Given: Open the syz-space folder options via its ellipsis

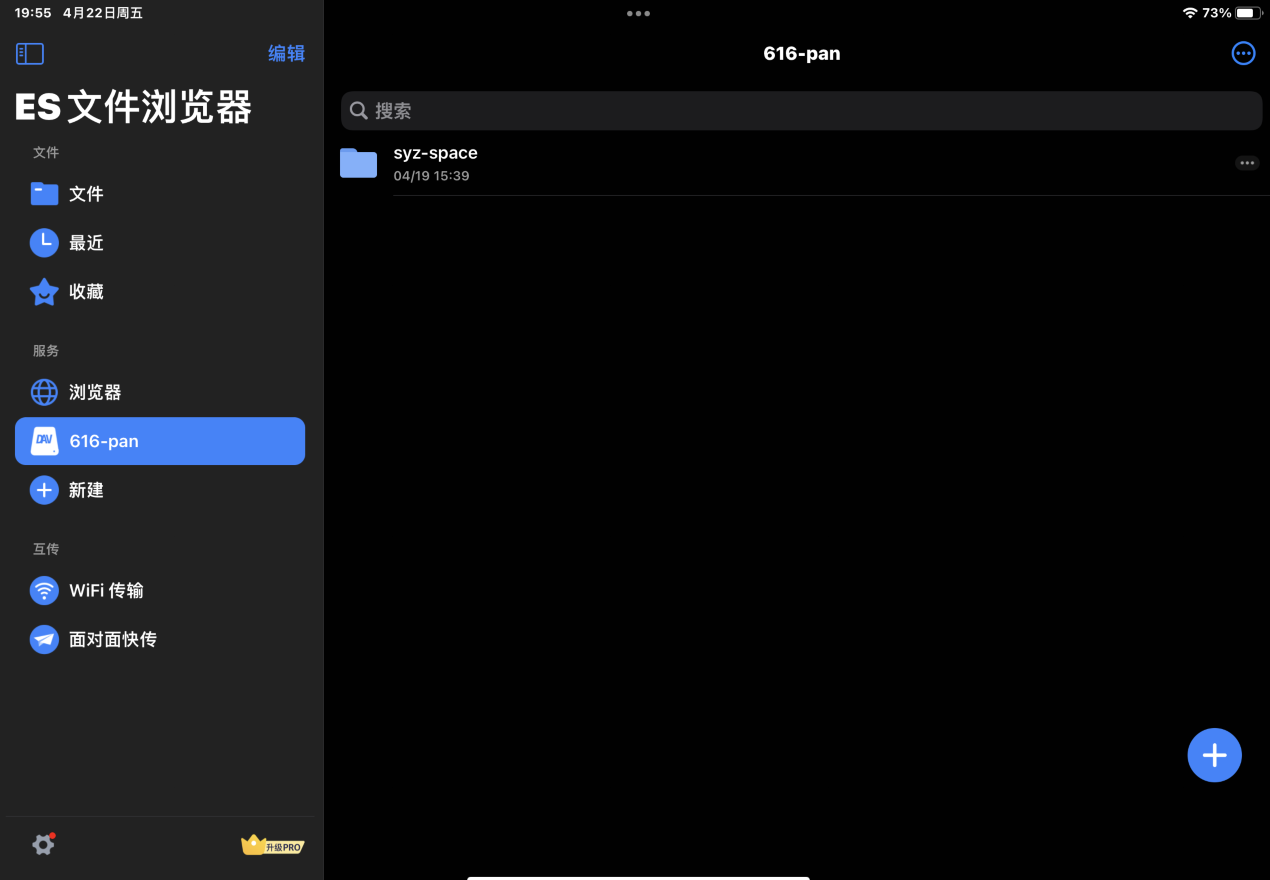Looking at the screenshot, I should point(1246,162).
